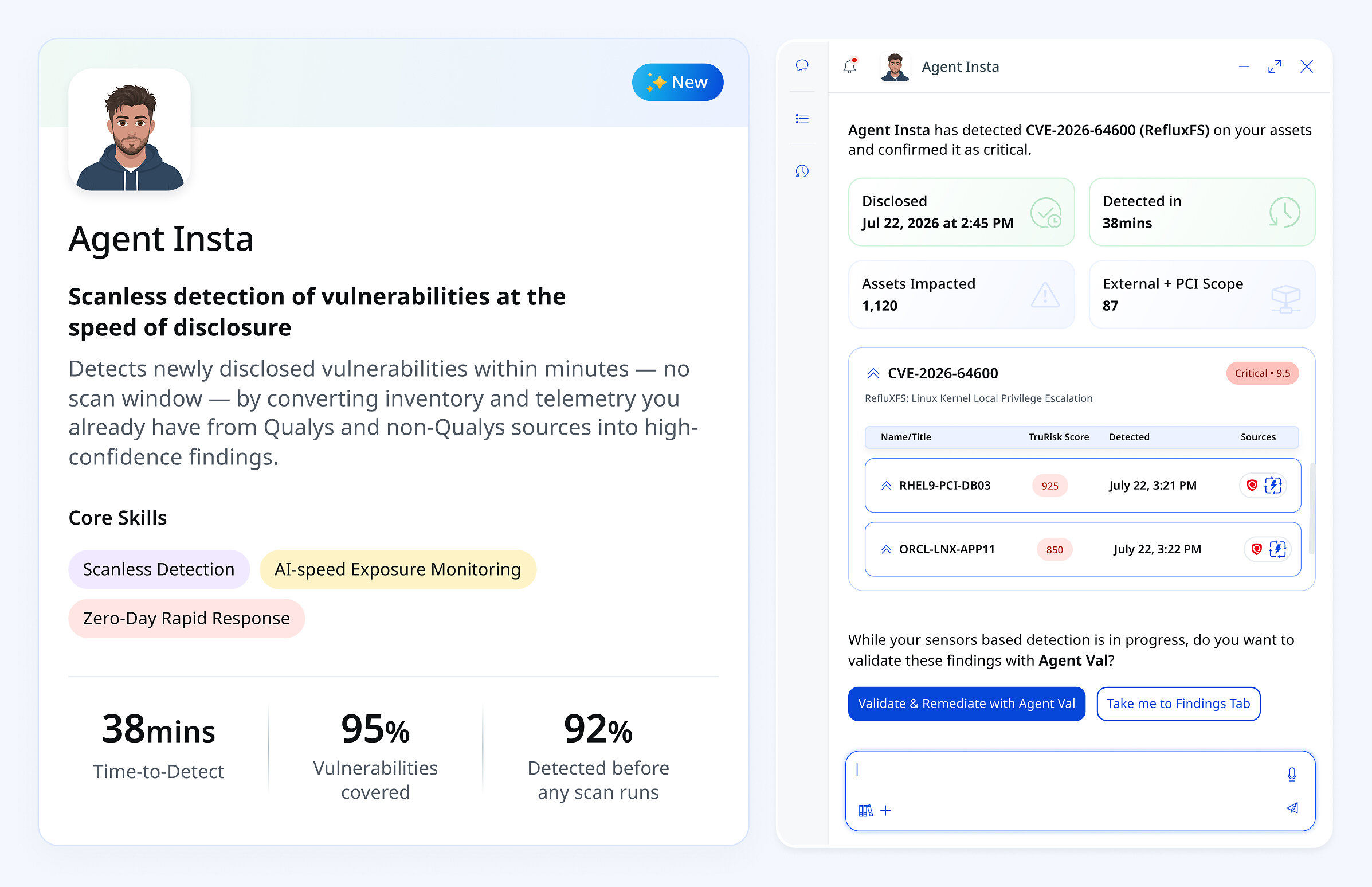Click the Critical • 9.5 severity badge
Image resolution: width=1372 pixels, height=887 pixels.
pyautogui.click(x=1263, y=373)
